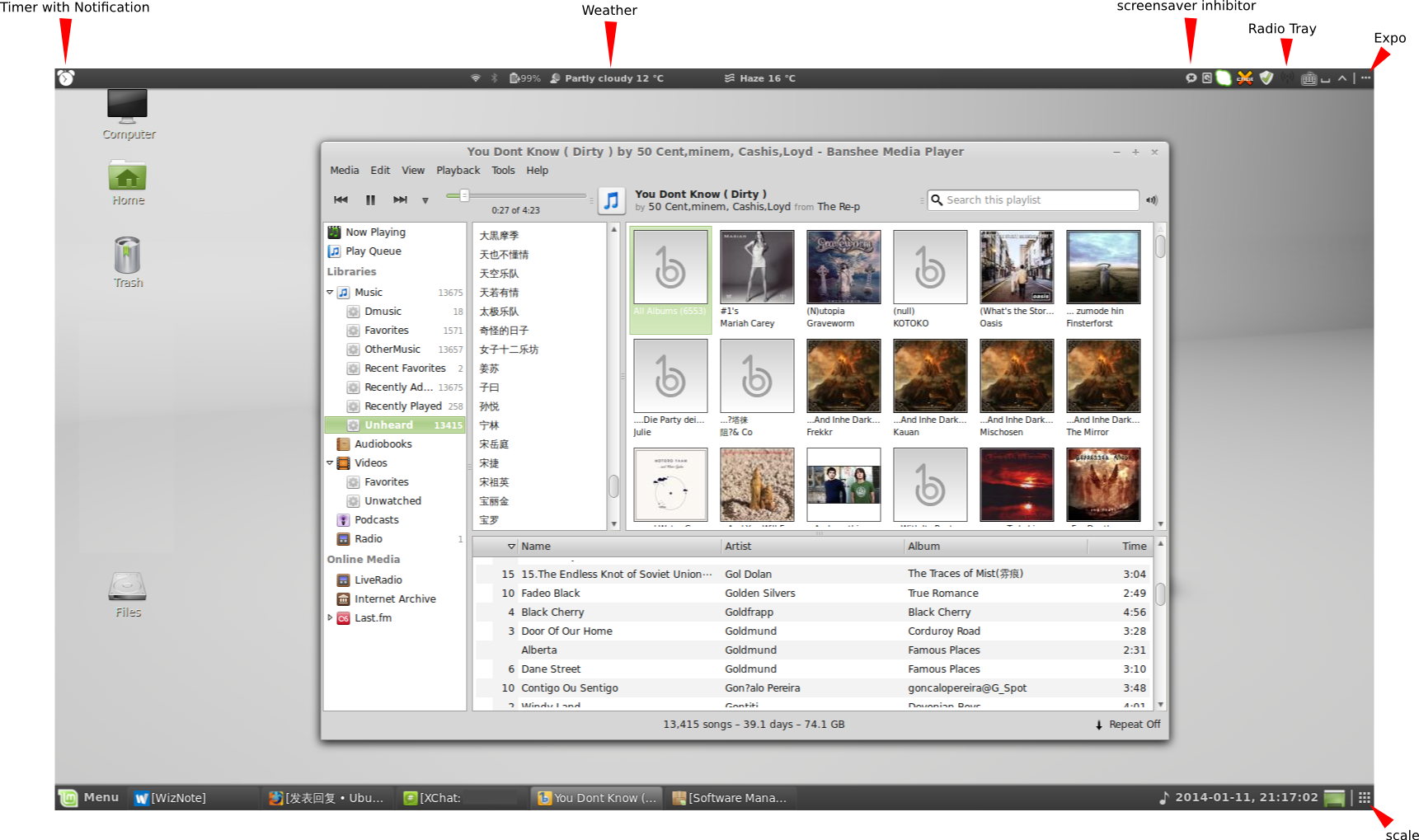Sort tracks by the Name column

pos(619,547)
